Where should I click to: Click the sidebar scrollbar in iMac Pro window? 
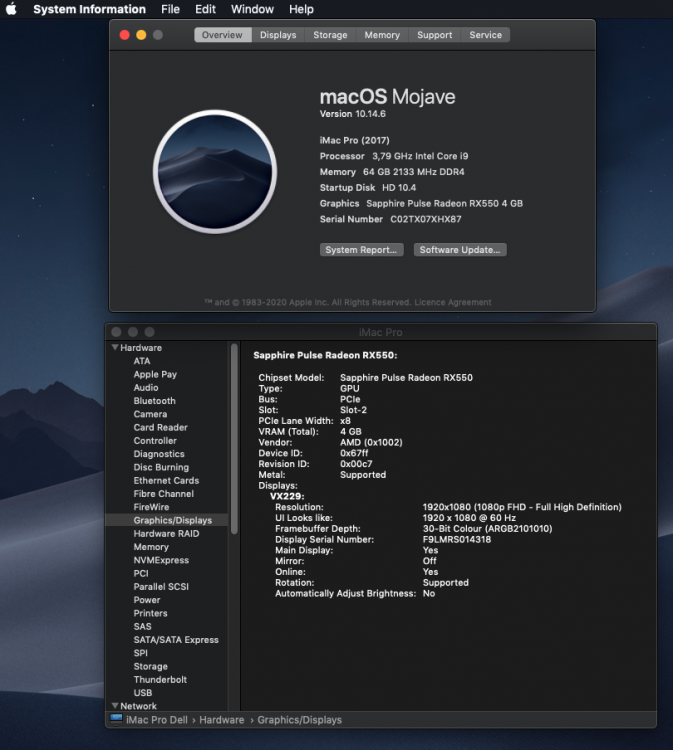coord(234,439)
